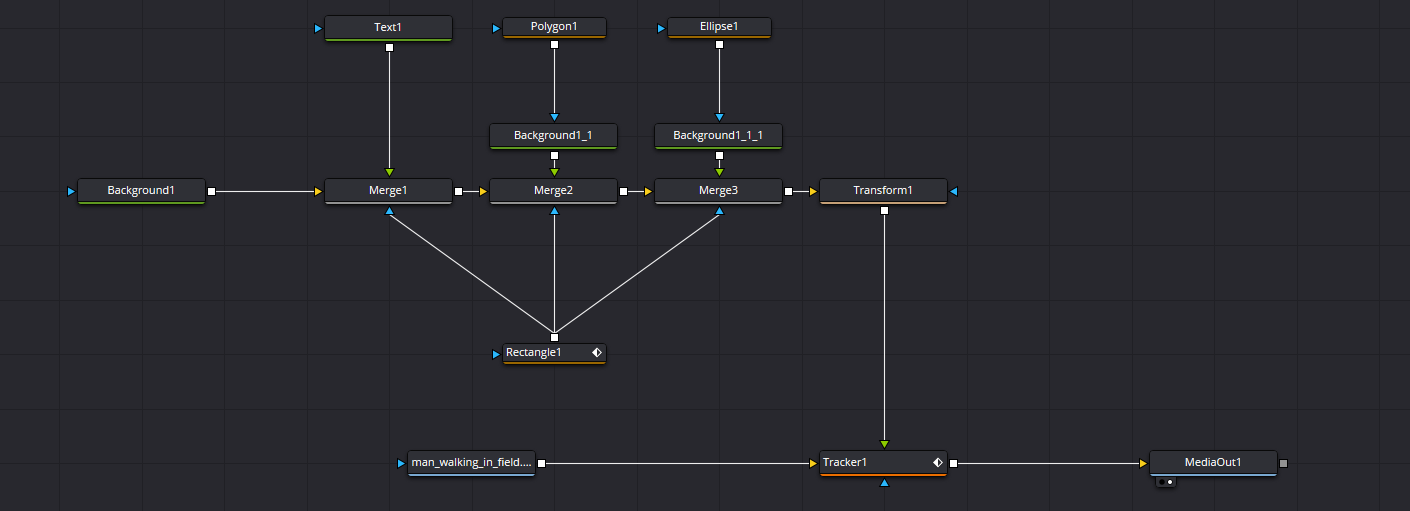Select the Text1 node
This screenshot has height=511, width=1410.
tap(389, 28)
